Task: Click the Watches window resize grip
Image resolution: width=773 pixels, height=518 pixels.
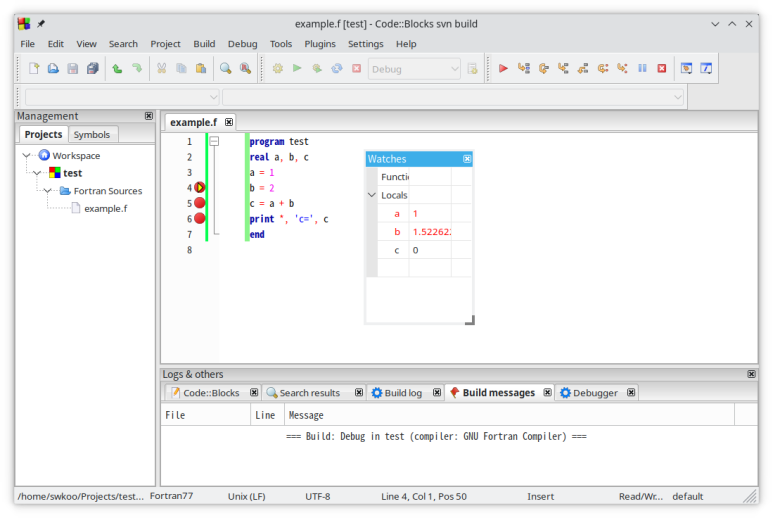Action: (470, 320)
